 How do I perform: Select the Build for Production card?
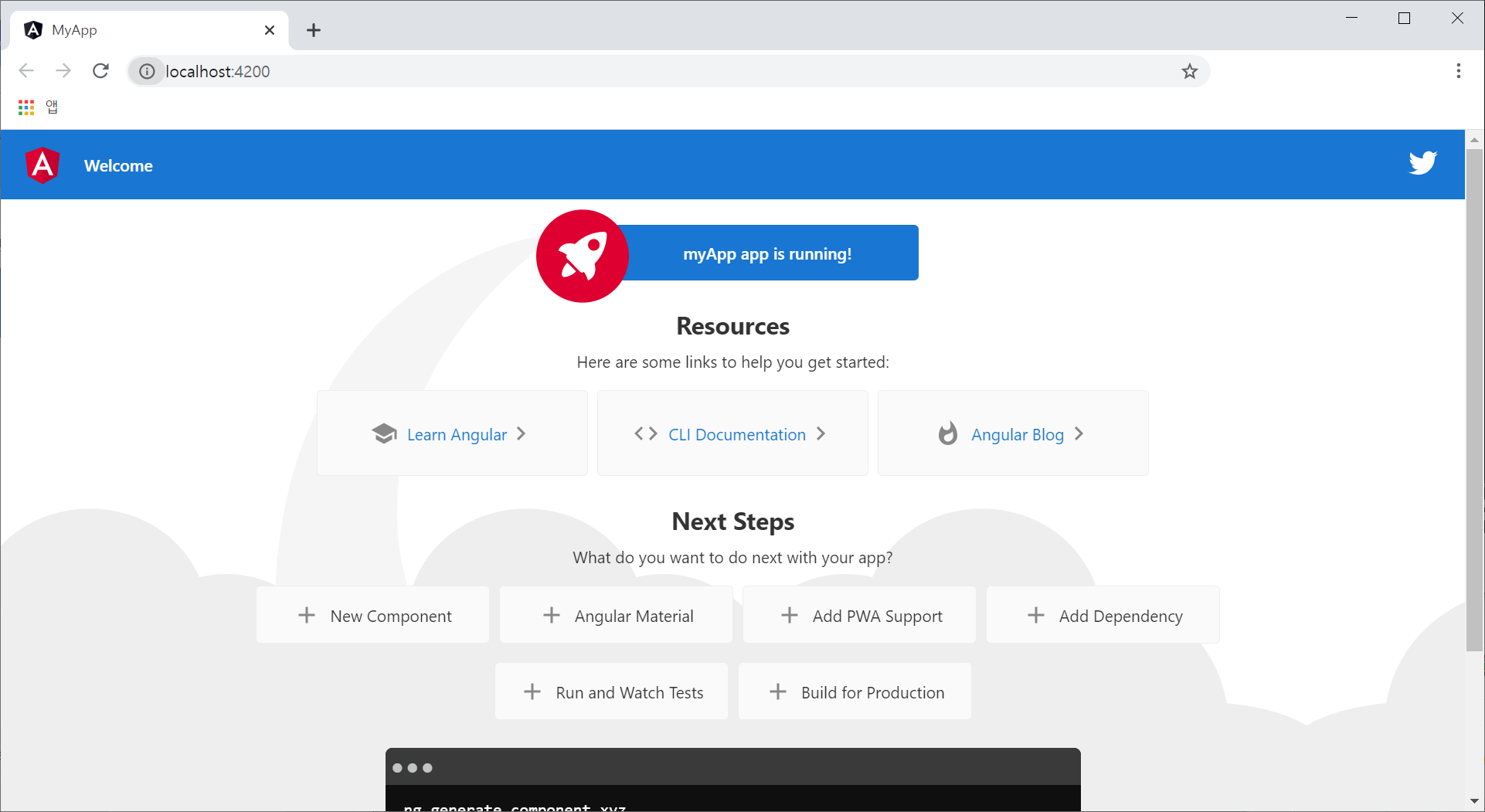(x=855, y=691)
